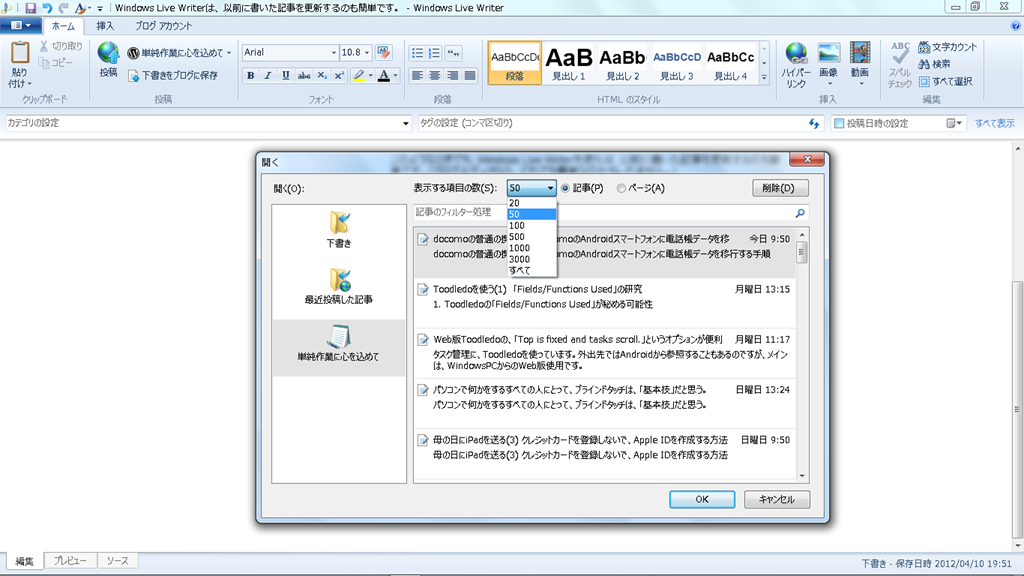Expand the HTML styles gallery
This screenshot has height=576, width=1024.
point(764,78)
